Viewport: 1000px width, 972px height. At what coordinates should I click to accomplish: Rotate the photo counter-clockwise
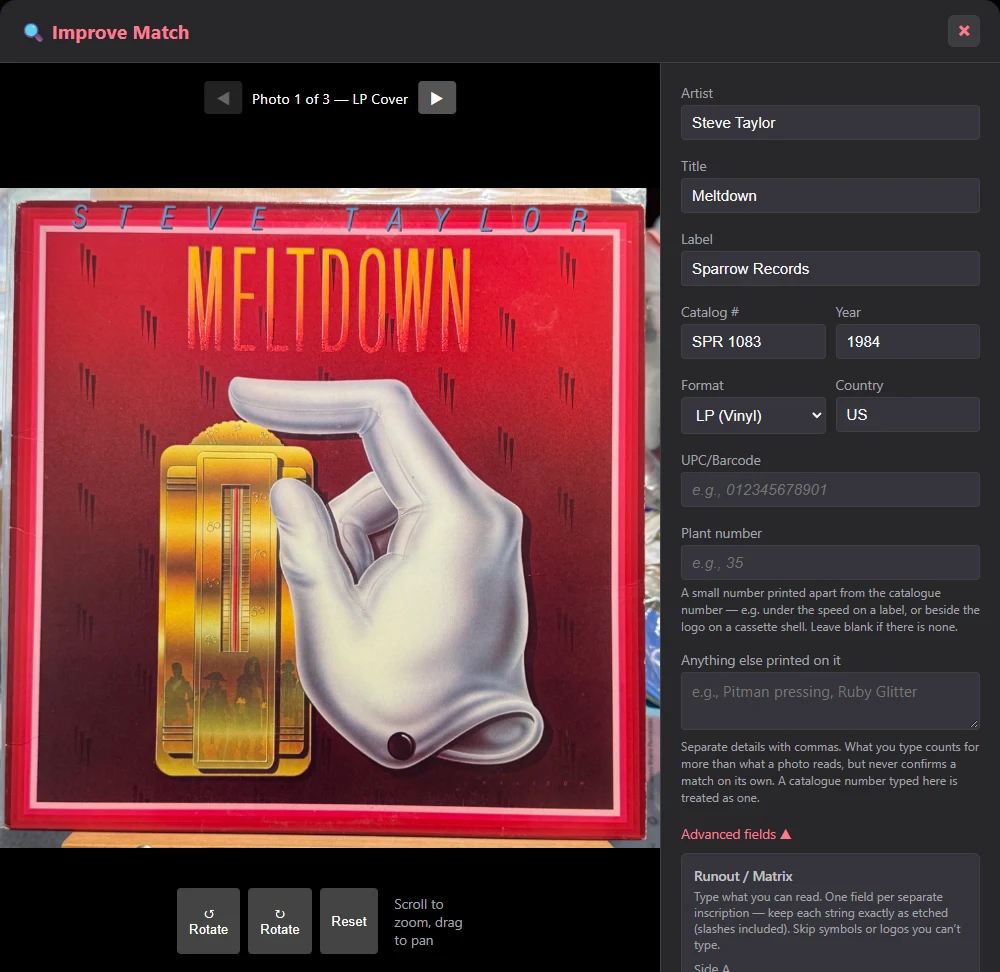(209, 921)
